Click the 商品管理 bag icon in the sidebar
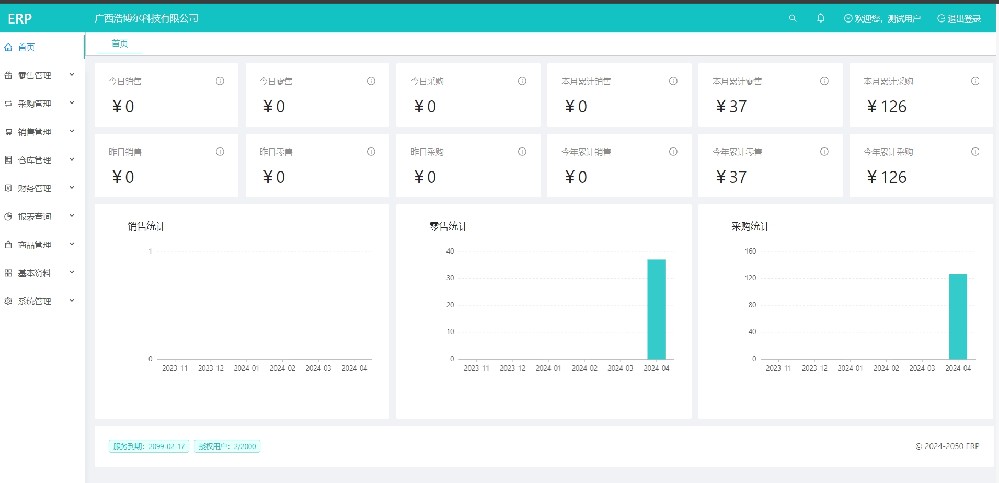This screenshot has width=999, height=483. coord(8,245)
